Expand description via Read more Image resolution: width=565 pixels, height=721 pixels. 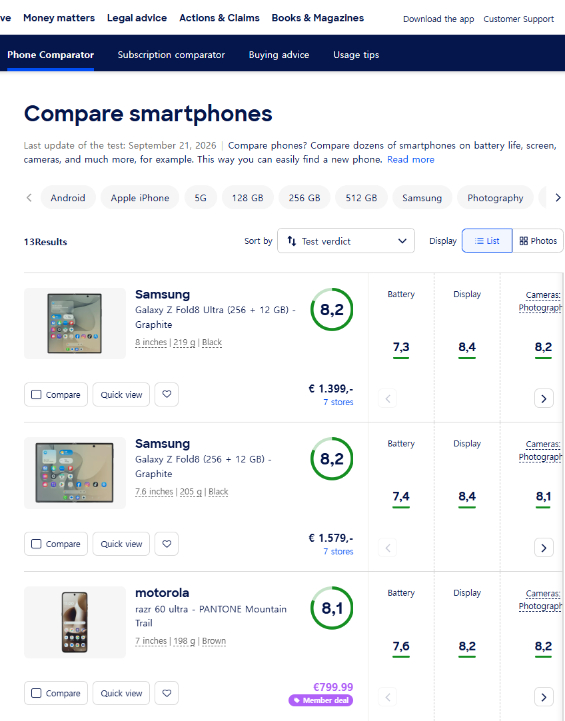click(x=411, y=160)
